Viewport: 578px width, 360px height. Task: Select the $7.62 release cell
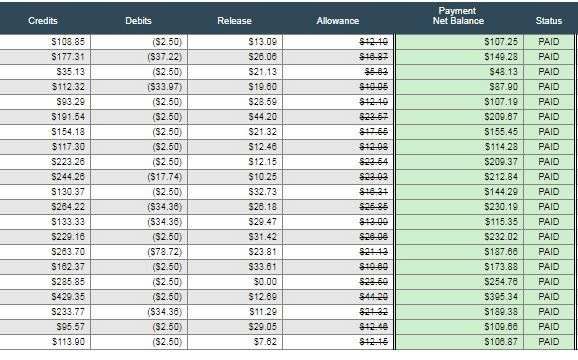point(235,342)
